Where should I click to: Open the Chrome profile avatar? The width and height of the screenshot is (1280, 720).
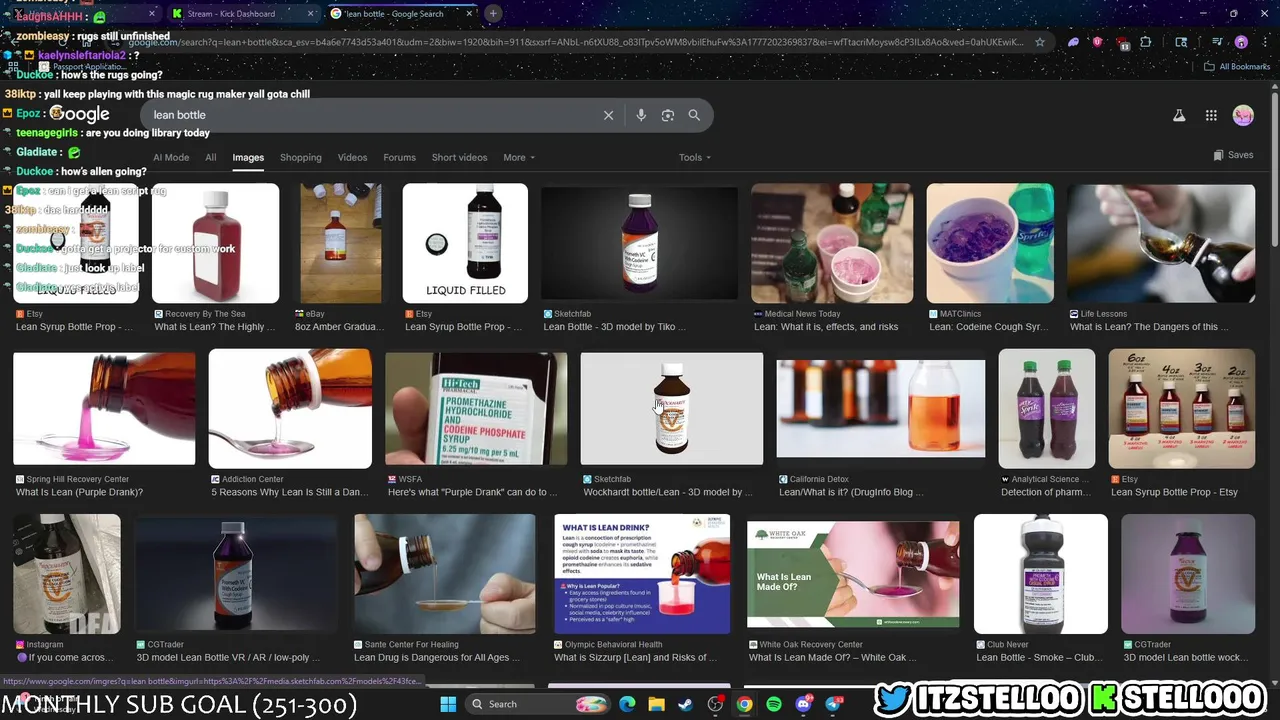tap(1241, 42)
